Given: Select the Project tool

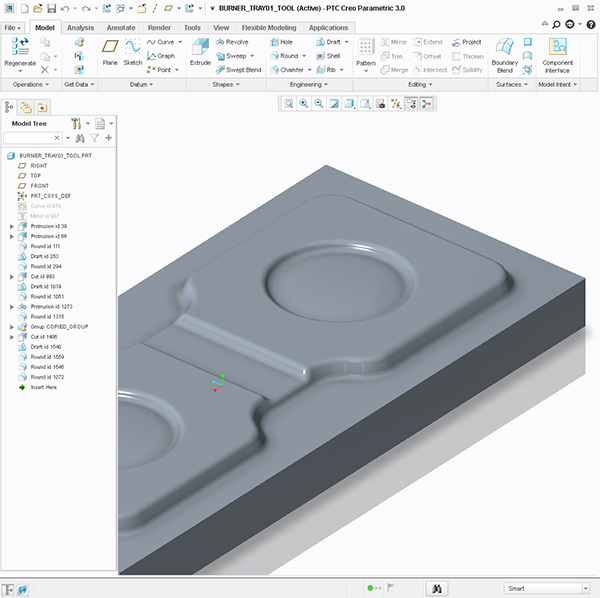Looking at the screenshot, I should 466,42.
